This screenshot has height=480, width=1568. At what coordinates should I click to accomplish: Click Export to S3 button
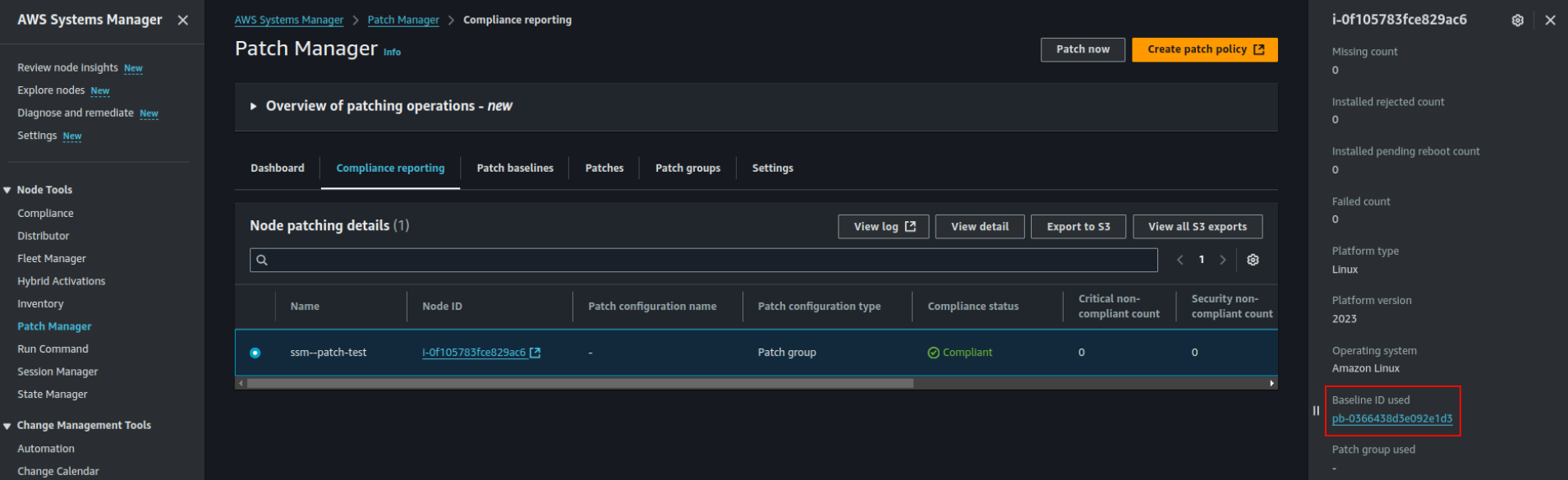pyautogui.click(x=1078, y=227)
